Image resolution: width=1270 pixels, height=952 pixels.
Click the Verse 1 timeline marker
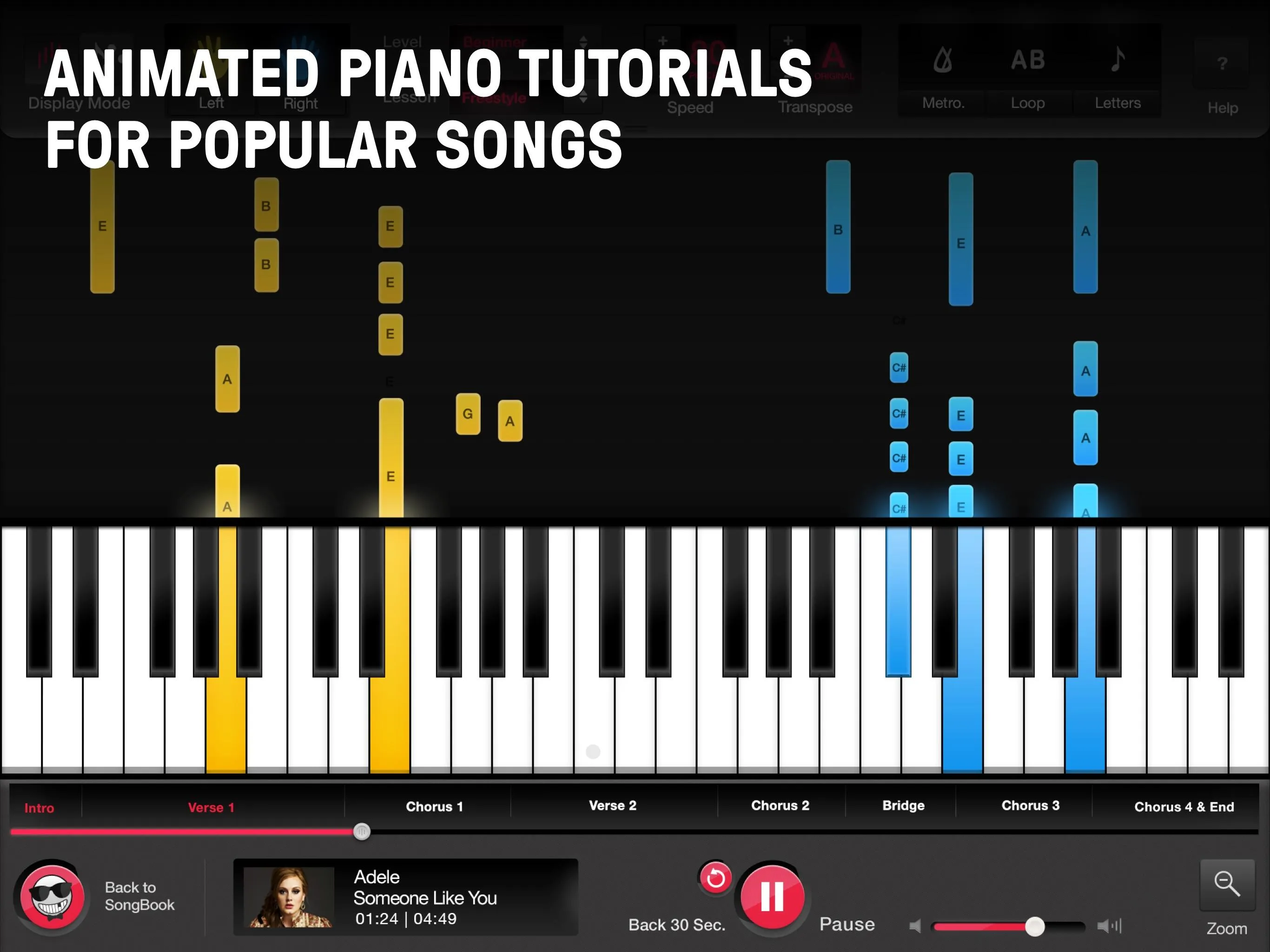211,805
